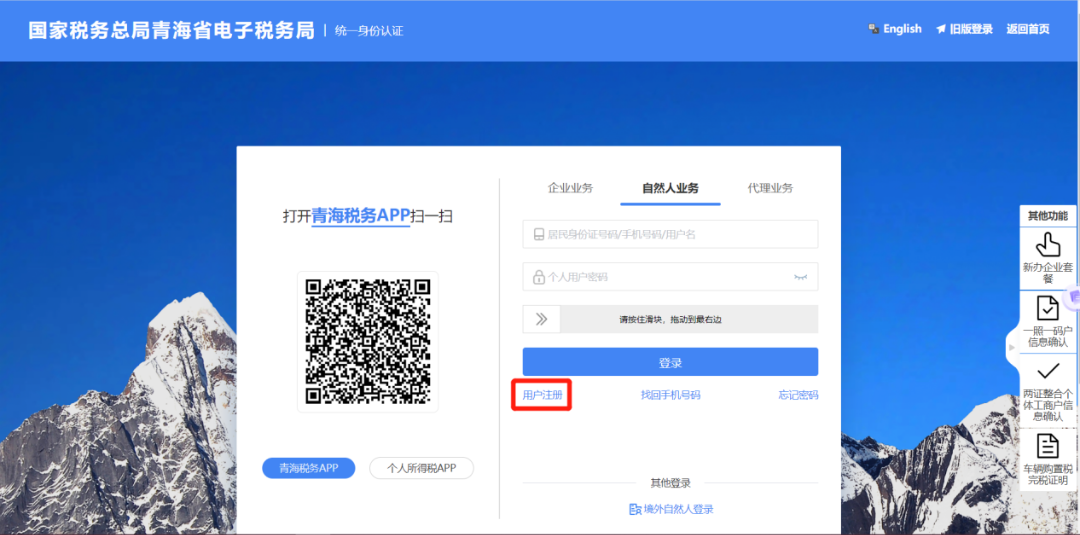This screenshot has width=1080, height=535.
Task: Open the 代理业务 tab
Action: (x=770, y=188)
